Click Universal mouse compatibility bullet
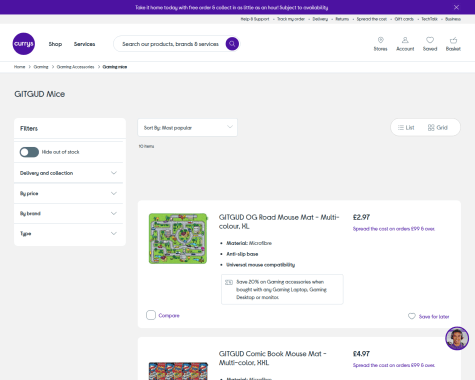Screen dimensions: 475x380 261,265
